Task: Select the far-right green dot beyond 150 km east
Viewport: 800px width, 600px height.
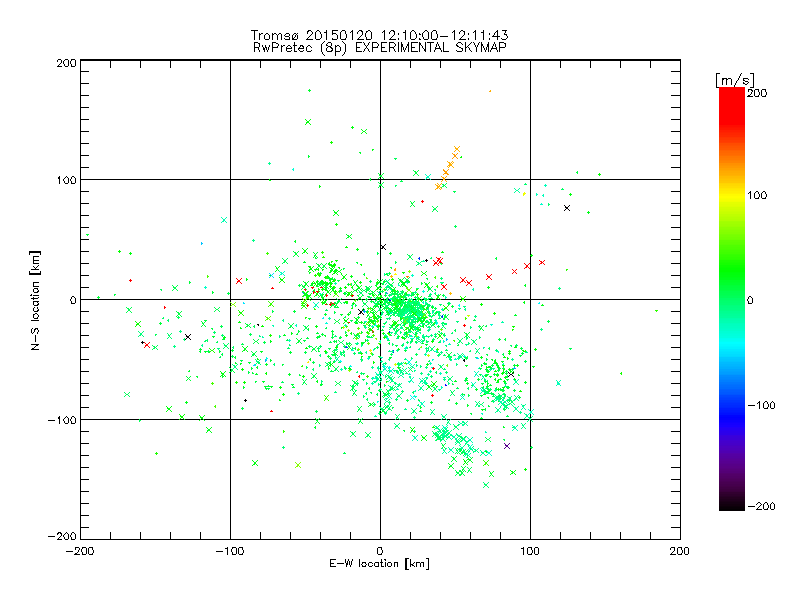Action: [657, 311]
